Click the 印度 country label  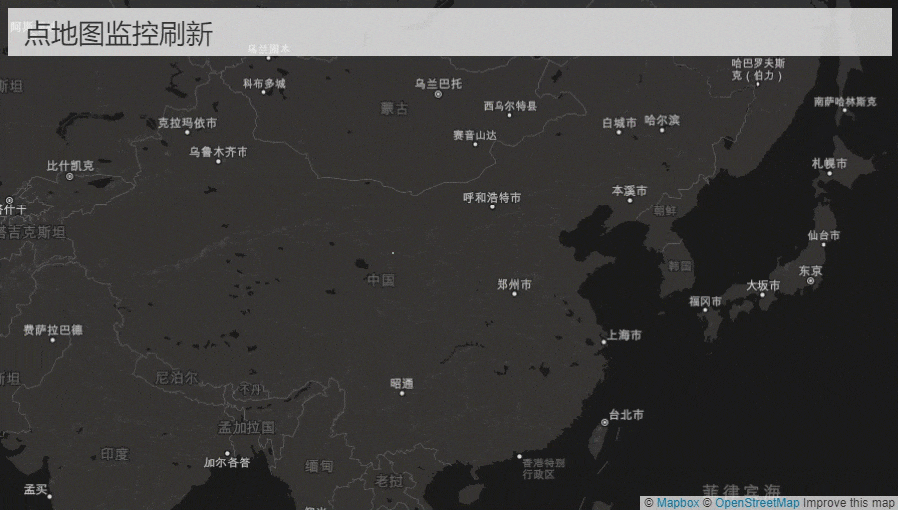pyautogui.click(x=115, y=454)
